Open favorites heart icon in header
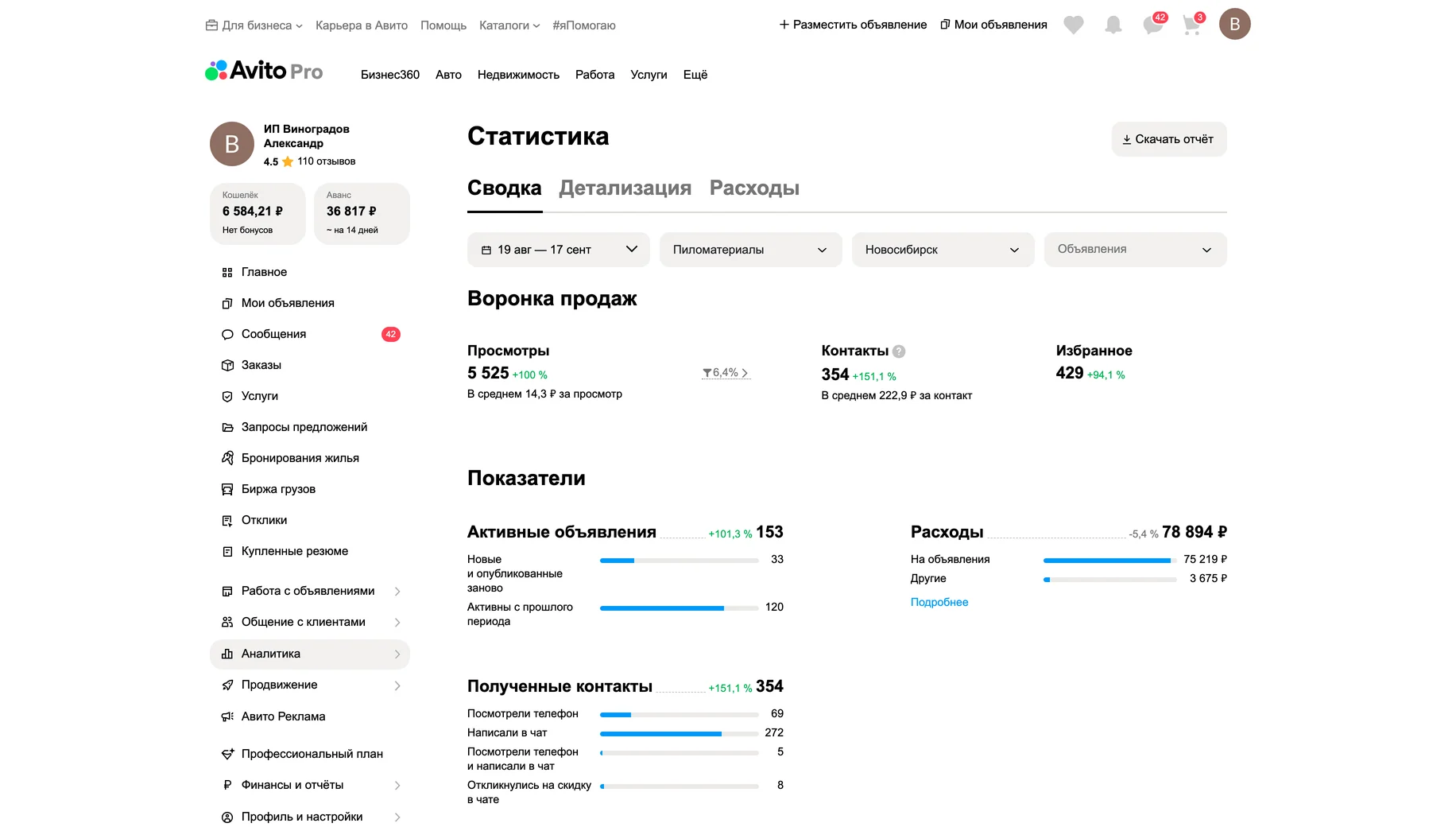Image resolution: width=1456 pixels, height=827 pixels. [1073, 25]
